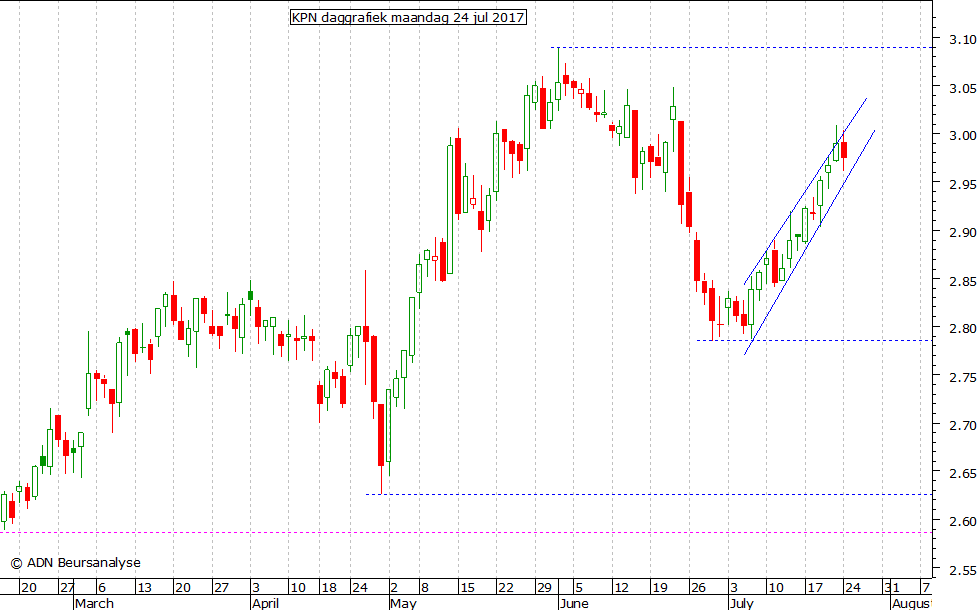This screenshot has height=610, width=980.
Task: Click the 2.90 price axis label
Action: [x=962, y=232]
